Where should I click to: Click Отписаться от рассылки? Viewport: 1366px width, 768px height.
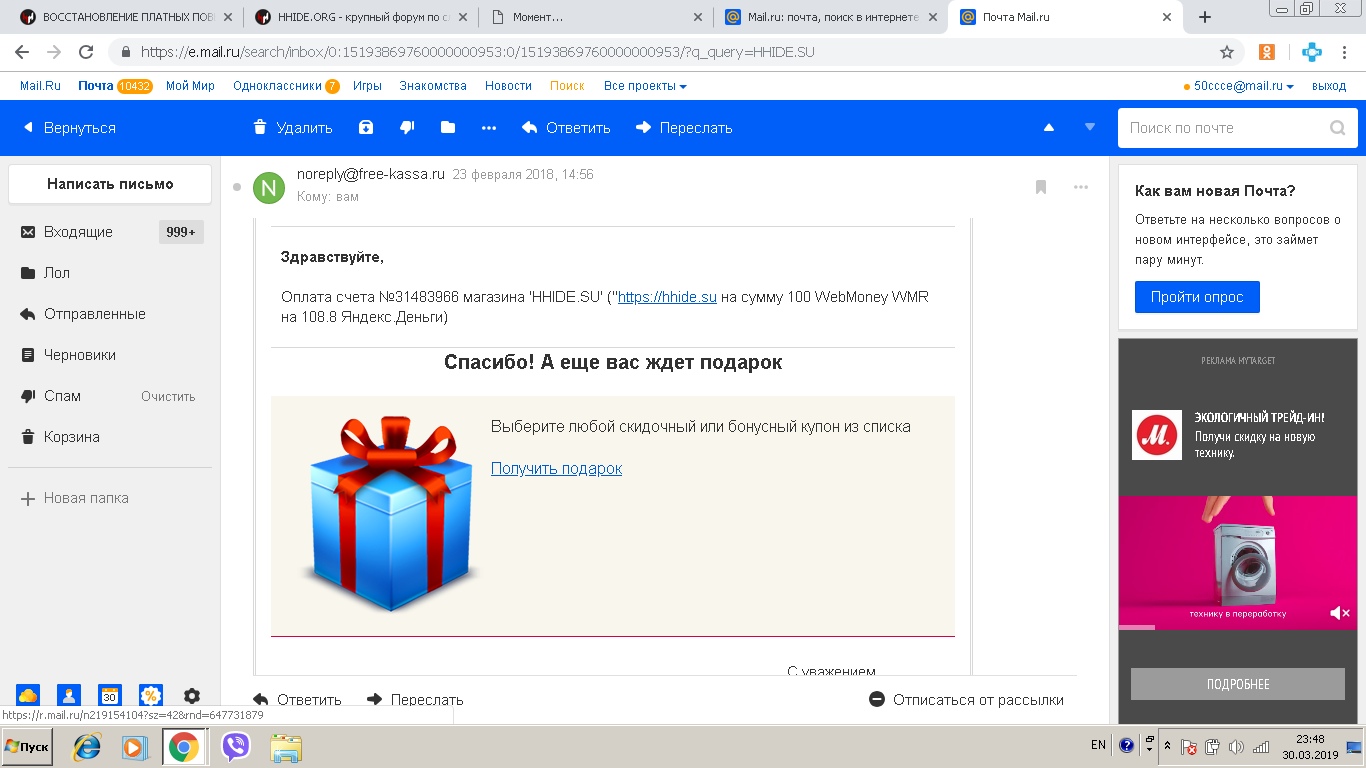[x=966, y=700]
